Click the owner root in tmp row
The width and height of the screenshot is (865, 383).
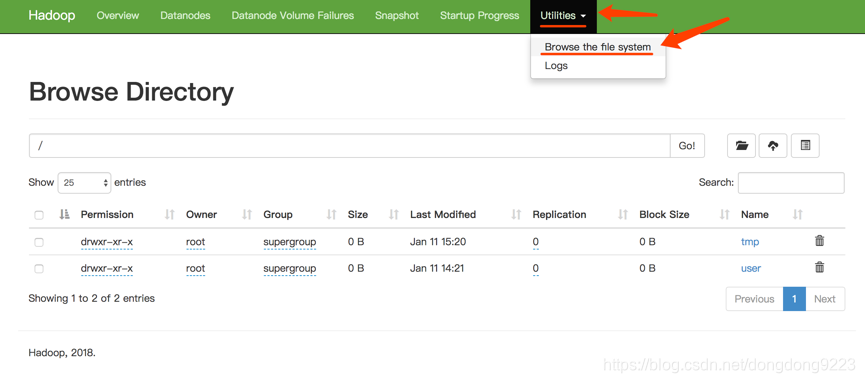(x=196, y=242)
